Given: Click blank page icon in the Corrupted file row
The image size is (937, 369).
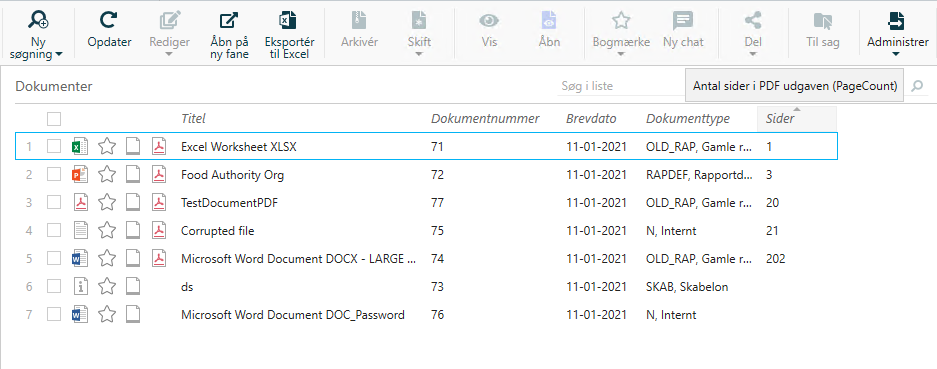Looking at the screenshot, I should 133,230.
